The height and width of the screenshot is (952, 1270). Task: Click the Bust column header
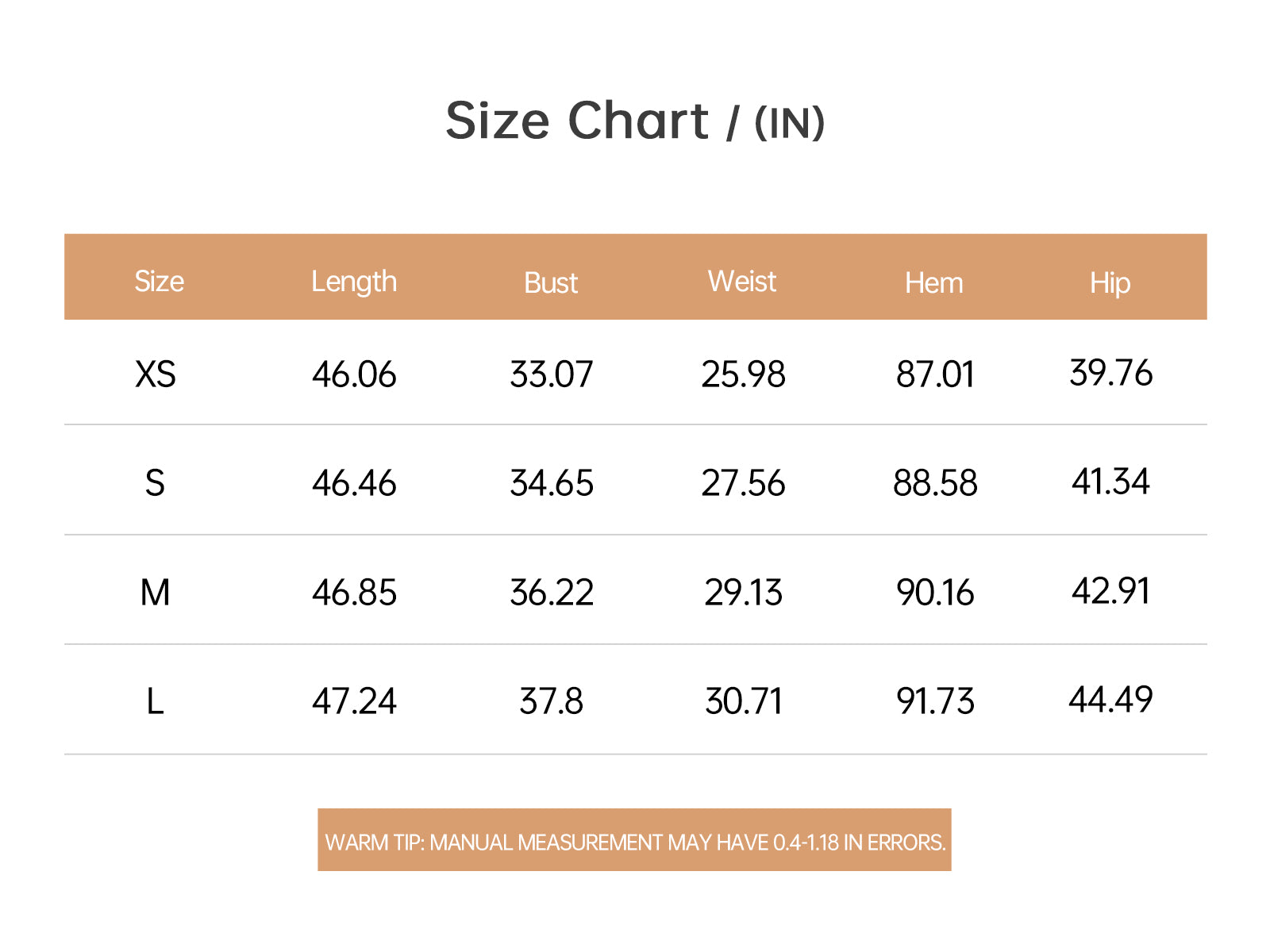(x=551, y=283)
